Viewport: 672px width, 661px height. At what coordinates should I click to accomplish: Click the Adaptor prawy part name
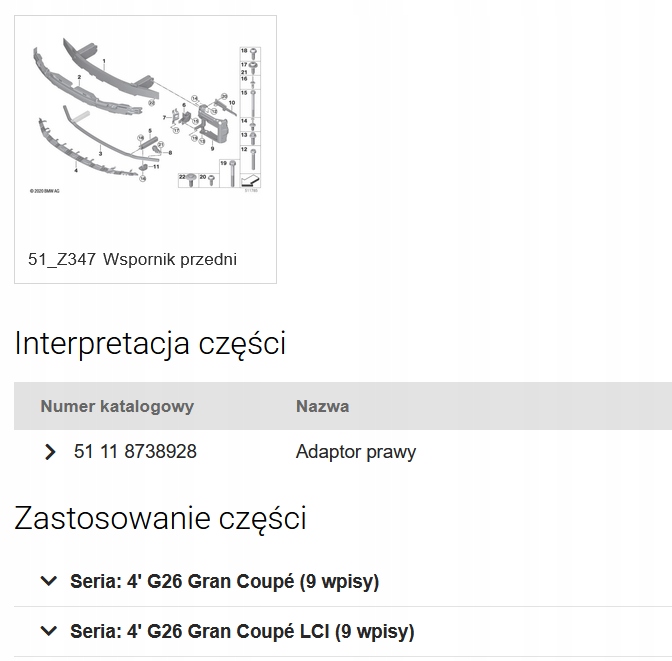[356, 452]
